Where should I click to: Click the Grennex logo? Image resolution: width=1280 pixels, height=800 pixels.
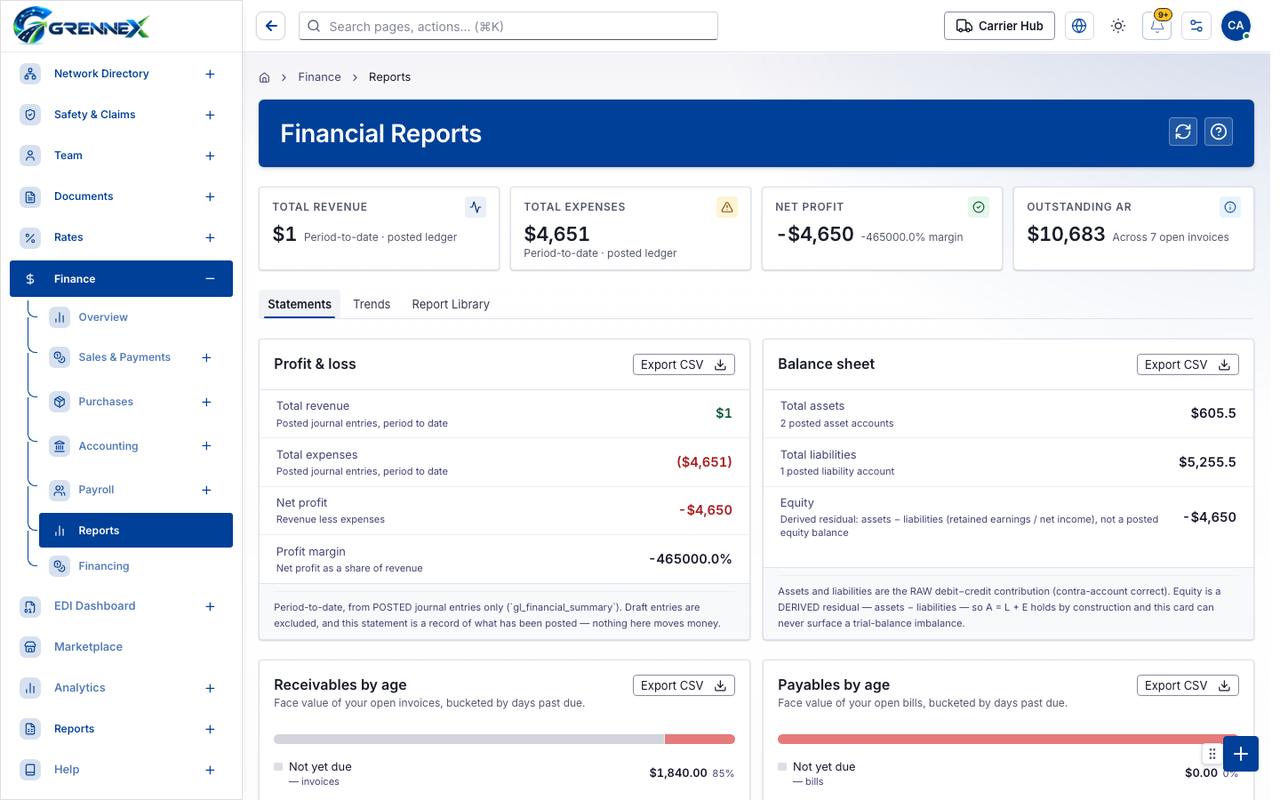(81, 25)
